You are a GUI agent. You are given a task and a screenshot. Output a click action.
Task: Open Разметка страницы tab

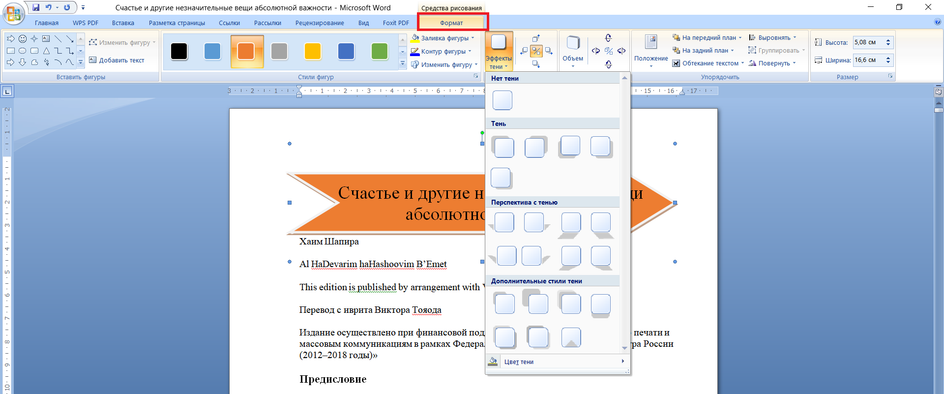177,23
